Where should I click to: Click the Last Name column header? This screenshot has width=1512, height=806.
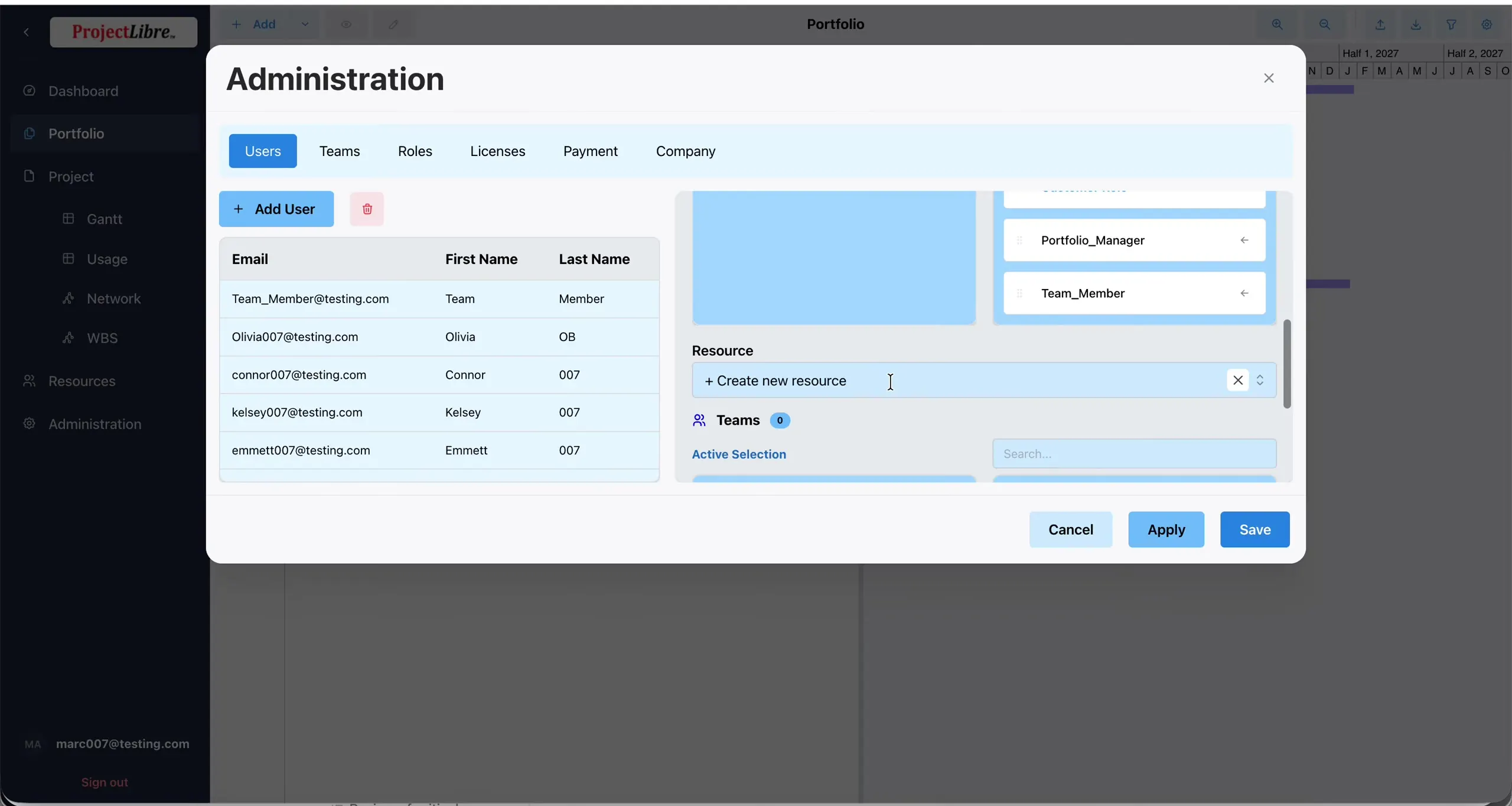point(594,259)
